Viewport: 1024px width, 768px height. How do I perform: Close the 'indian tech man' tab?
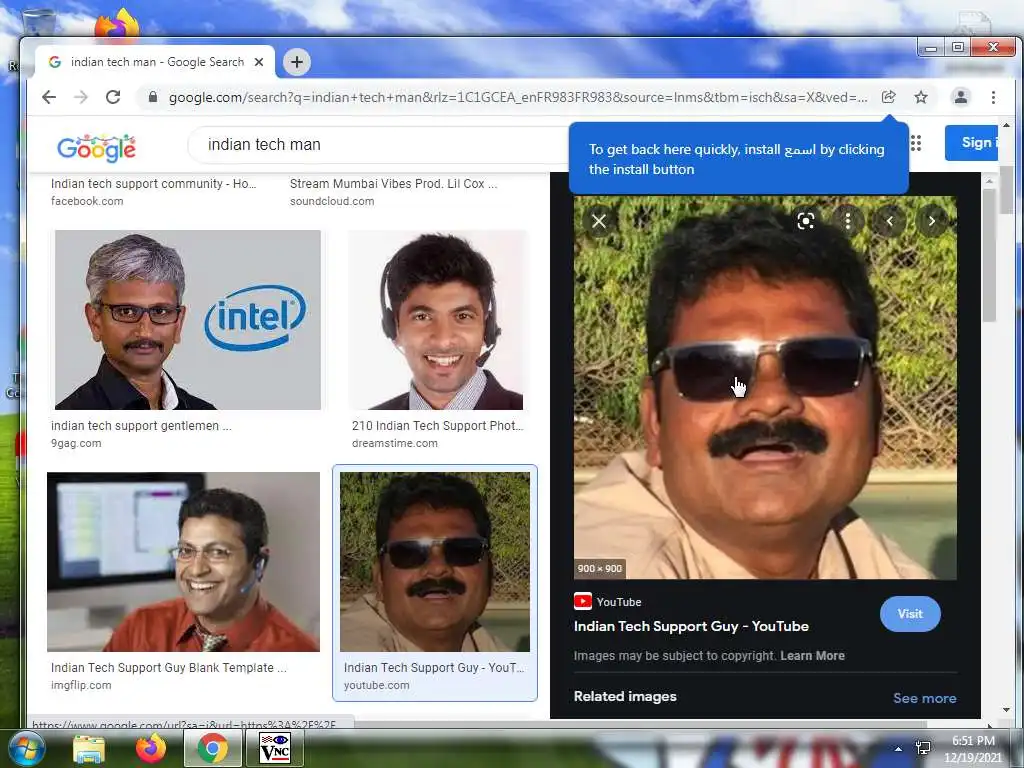click(259, 62)
